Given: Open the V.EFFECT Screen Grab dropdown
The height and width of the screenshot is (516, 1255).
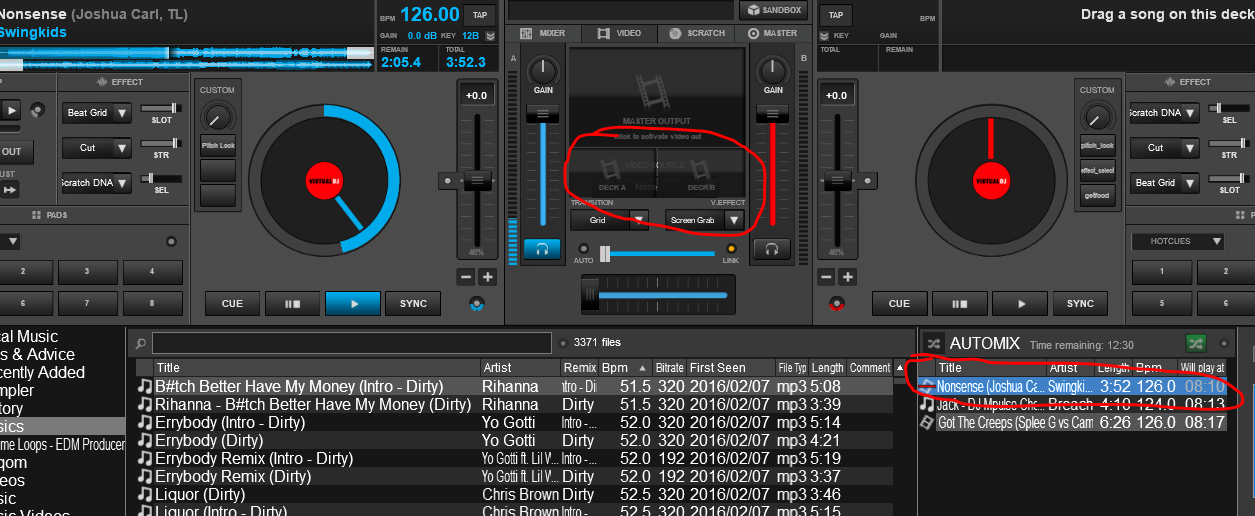Looking at the screenshot, I should pyautogui.click(x=704, y=220).
